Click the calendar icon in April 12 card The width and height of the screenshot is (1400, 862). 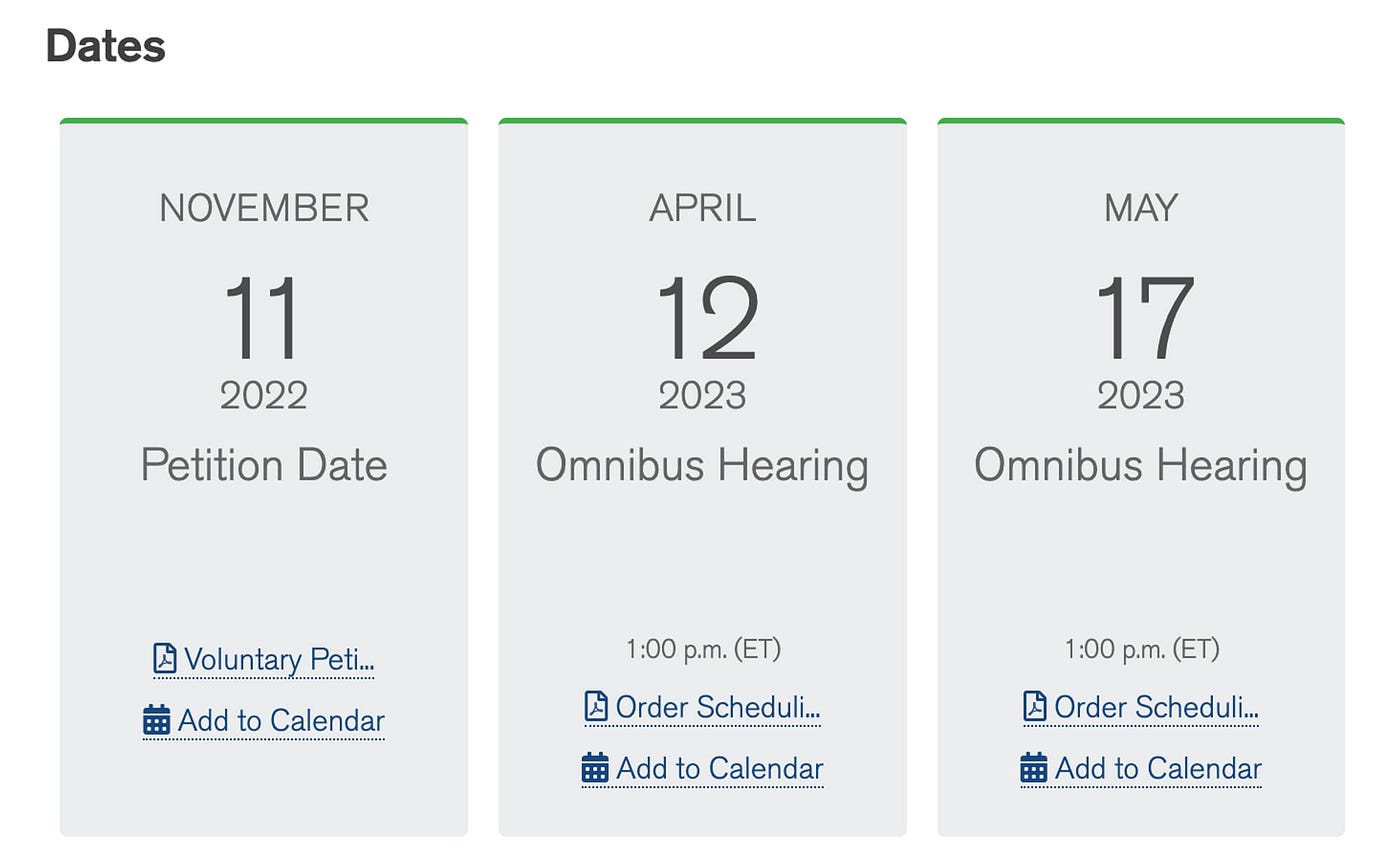pyautogui.click(x=595, y=768)
